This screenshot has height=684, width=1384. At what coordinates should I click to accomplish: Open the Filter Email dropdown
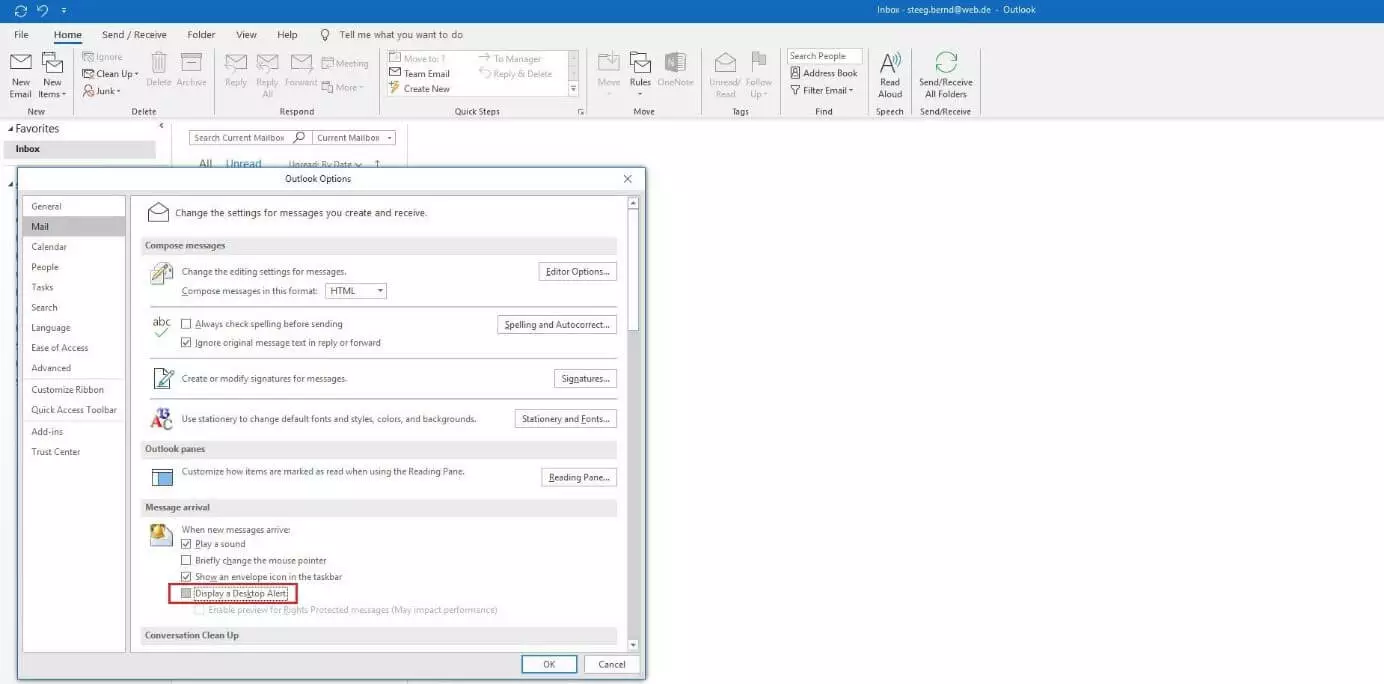[824, 90]
